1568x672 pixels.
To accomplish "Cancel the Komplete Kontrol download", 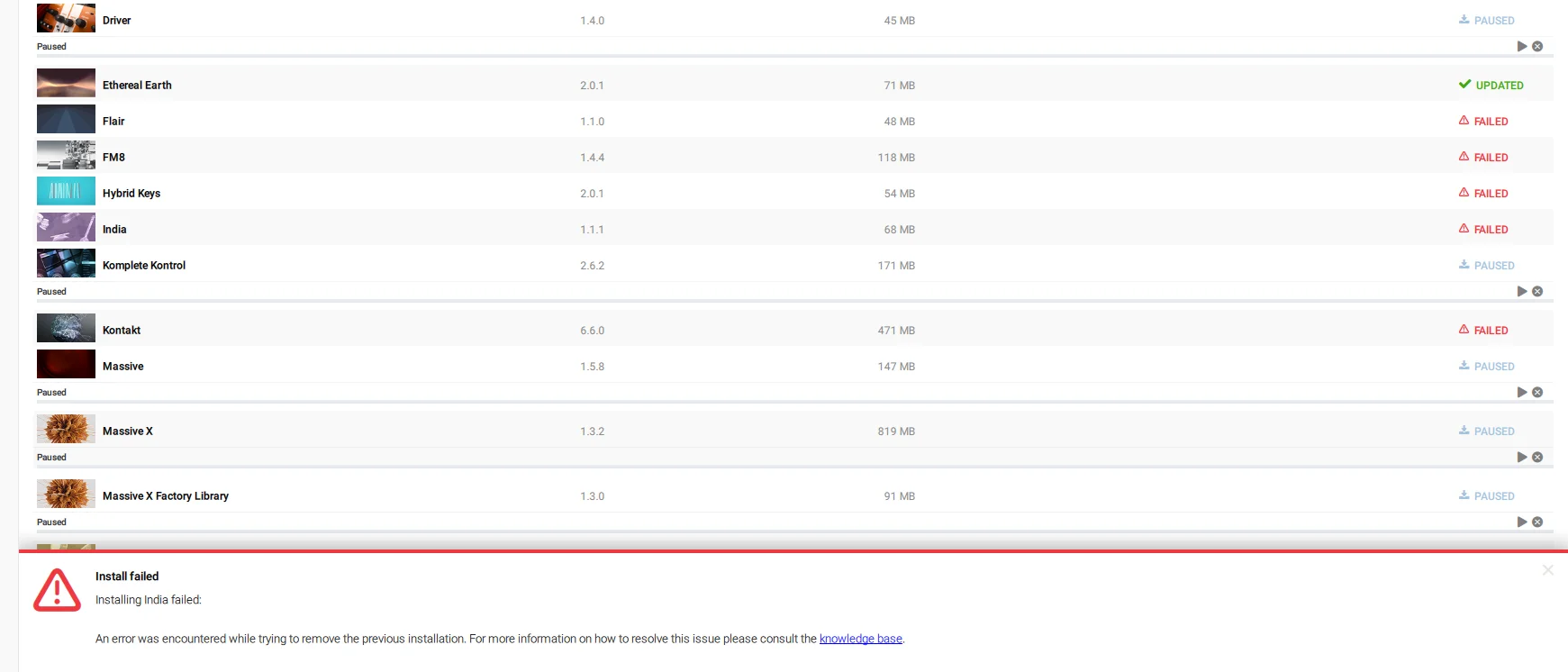I will click(x=1537, y=291).
